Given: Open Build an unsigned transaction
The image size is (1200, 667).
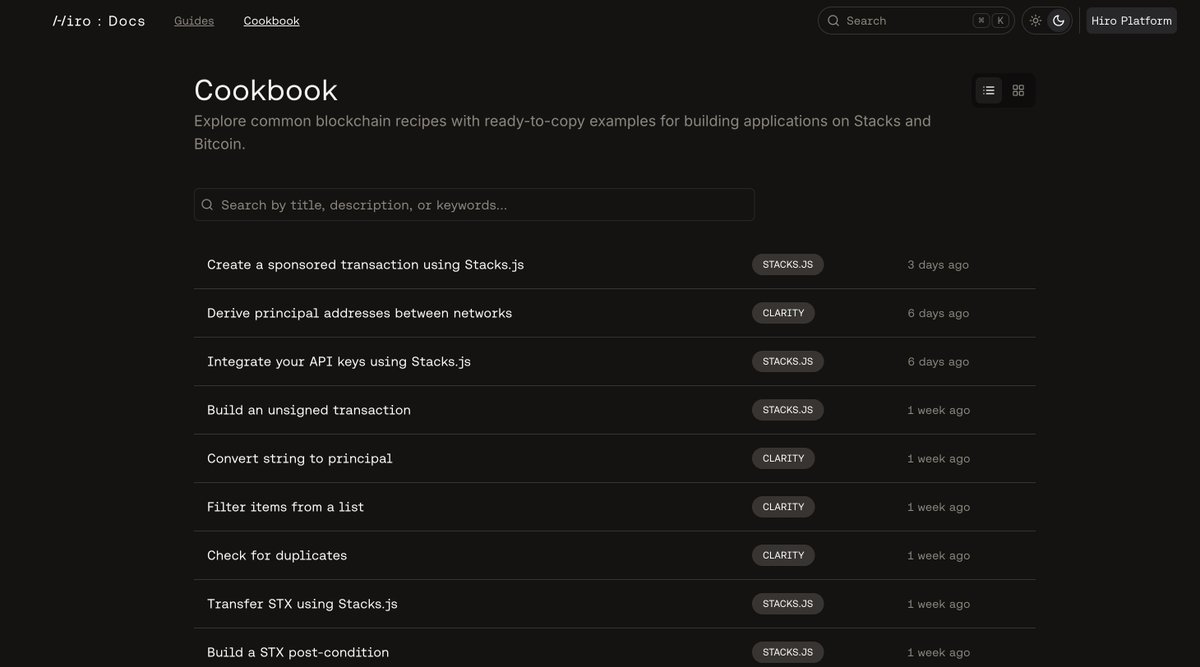Looking at the screenshot, I should 309,409.
